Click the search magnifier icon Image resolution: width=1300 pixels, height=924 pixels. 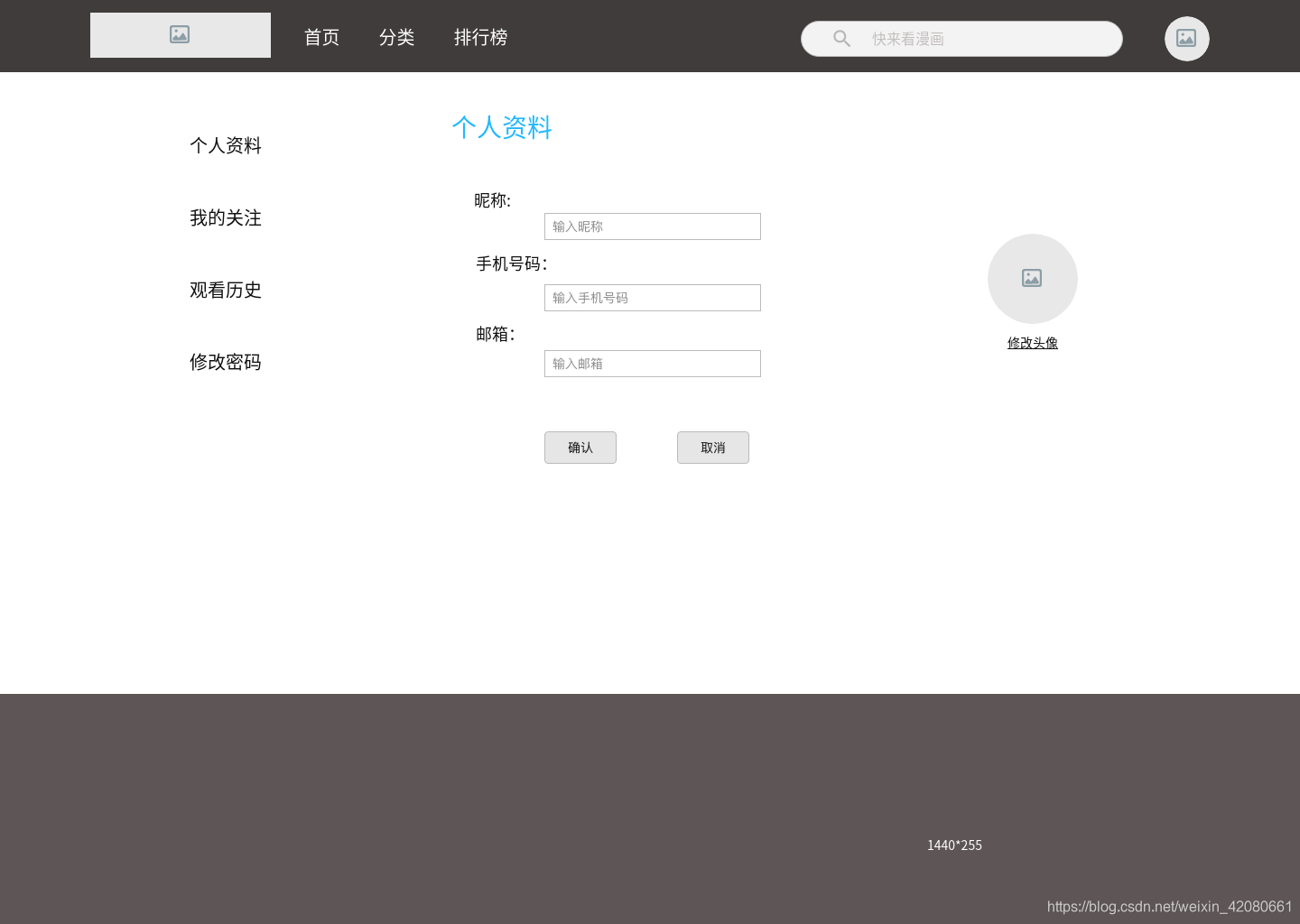pyautogui.click(x=841, y=39)
